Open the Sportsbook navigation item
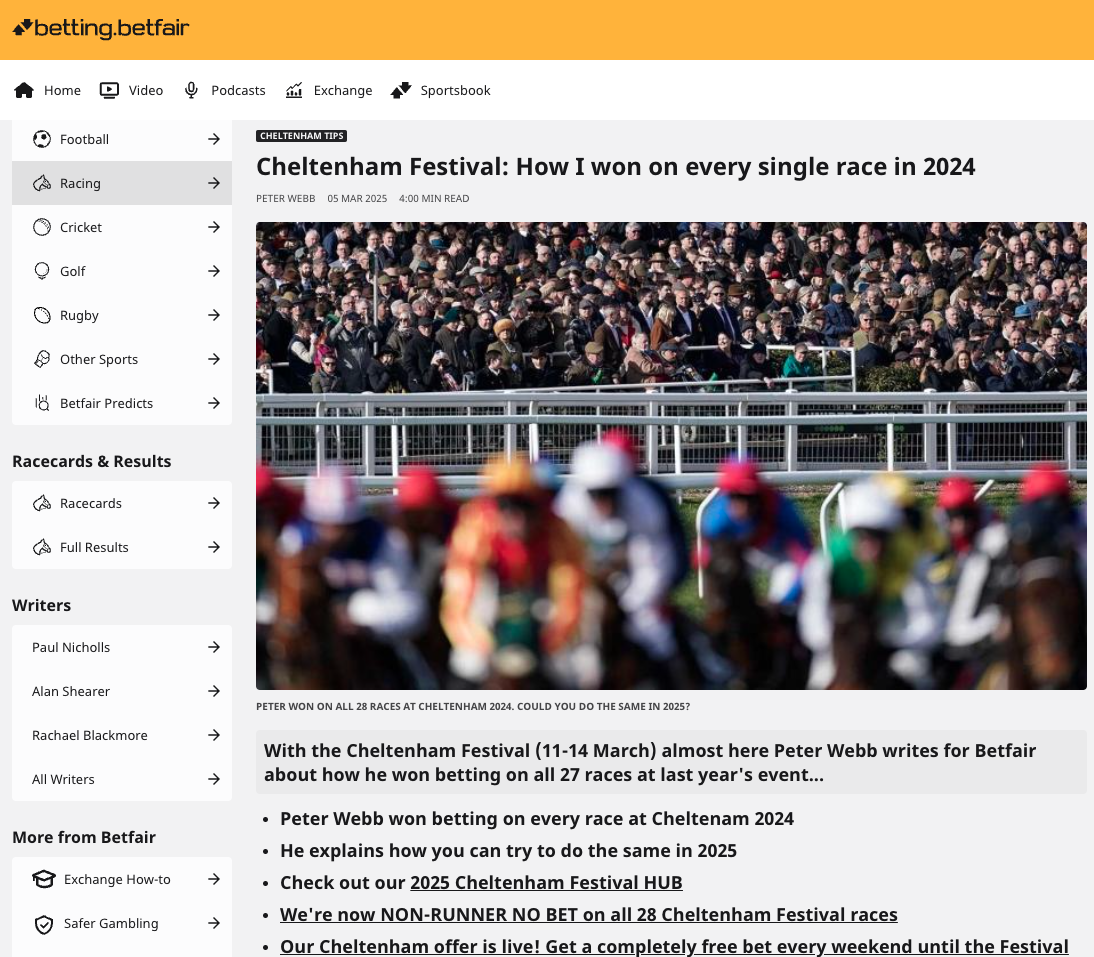 (x=441, y=90)
